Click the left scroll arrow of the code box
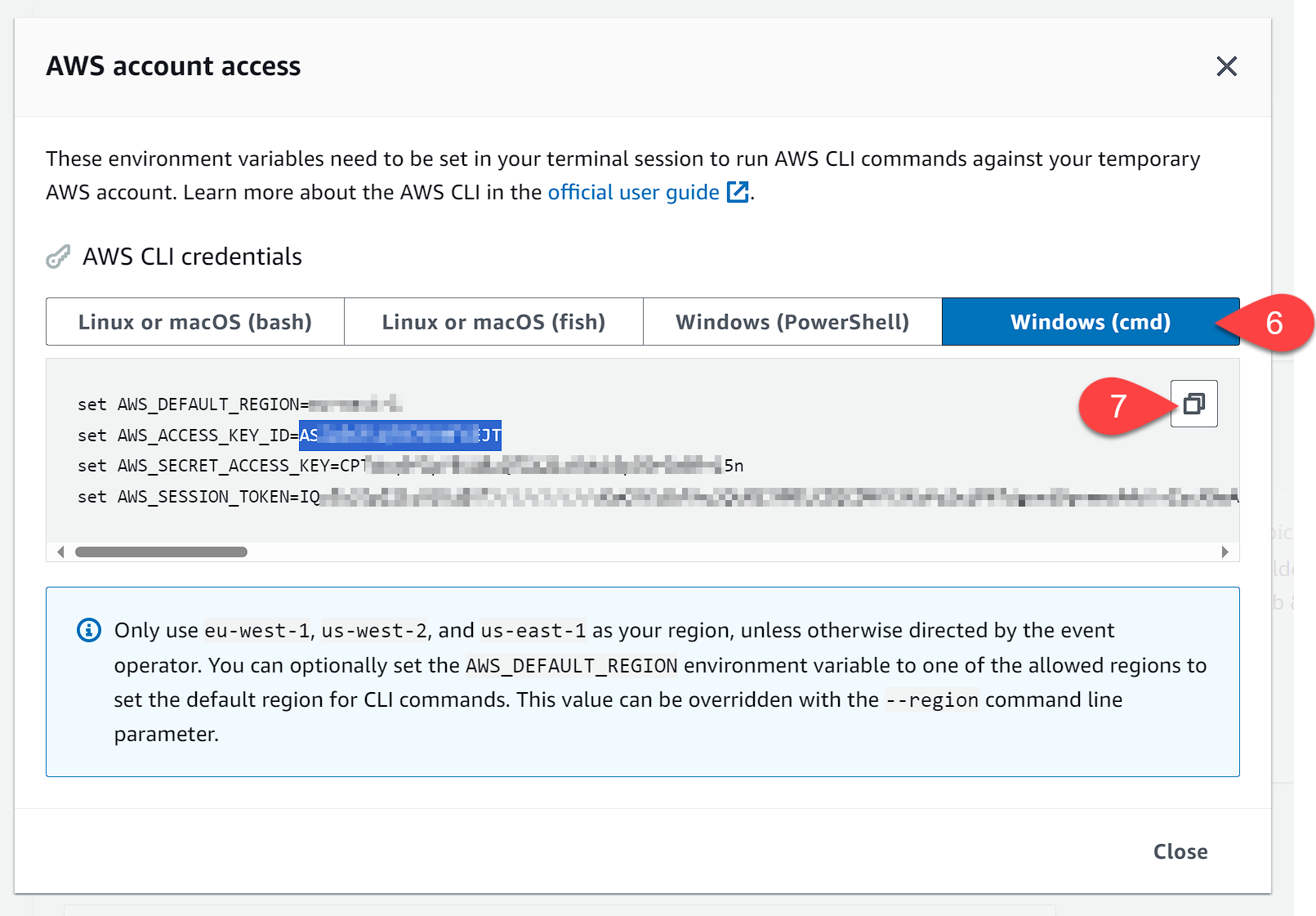The image size is (1316, 916). click(x=60, y=552)
